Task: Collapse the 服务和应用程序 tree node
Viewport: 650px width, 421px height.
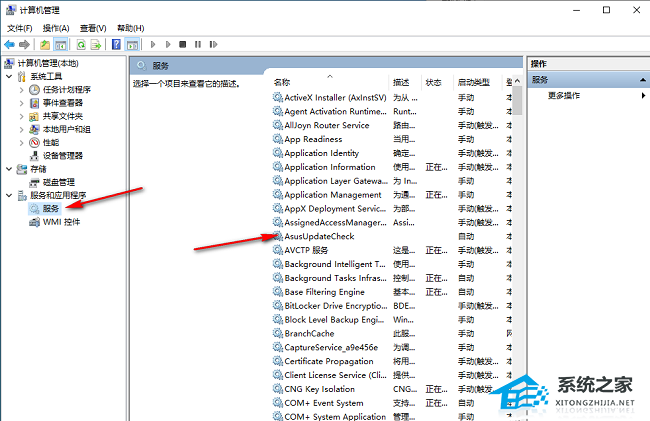Action: point(10,196)
